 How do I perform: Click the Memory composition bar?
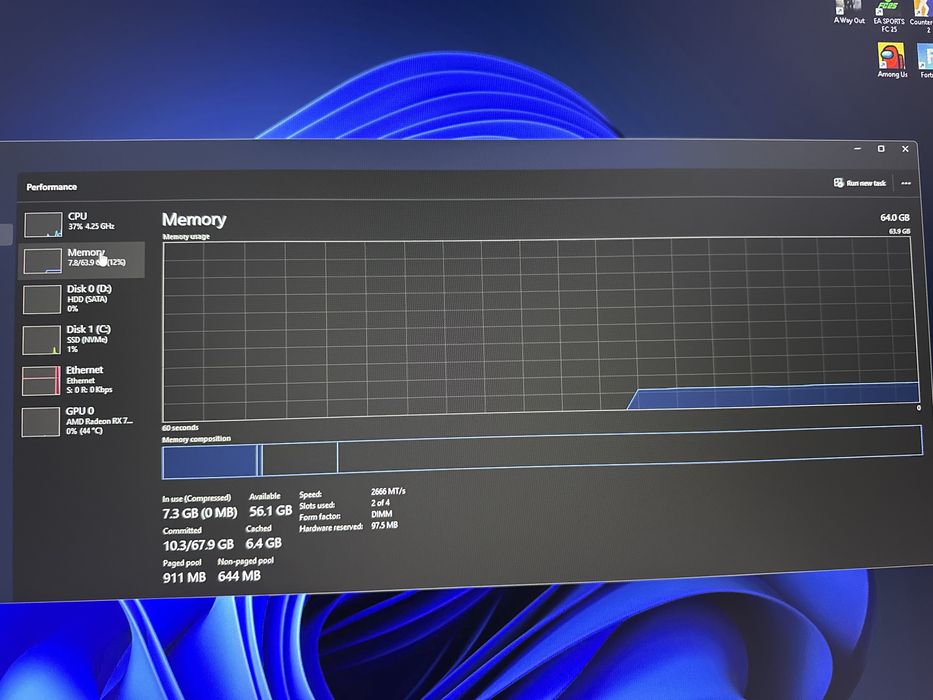[542, 452]
